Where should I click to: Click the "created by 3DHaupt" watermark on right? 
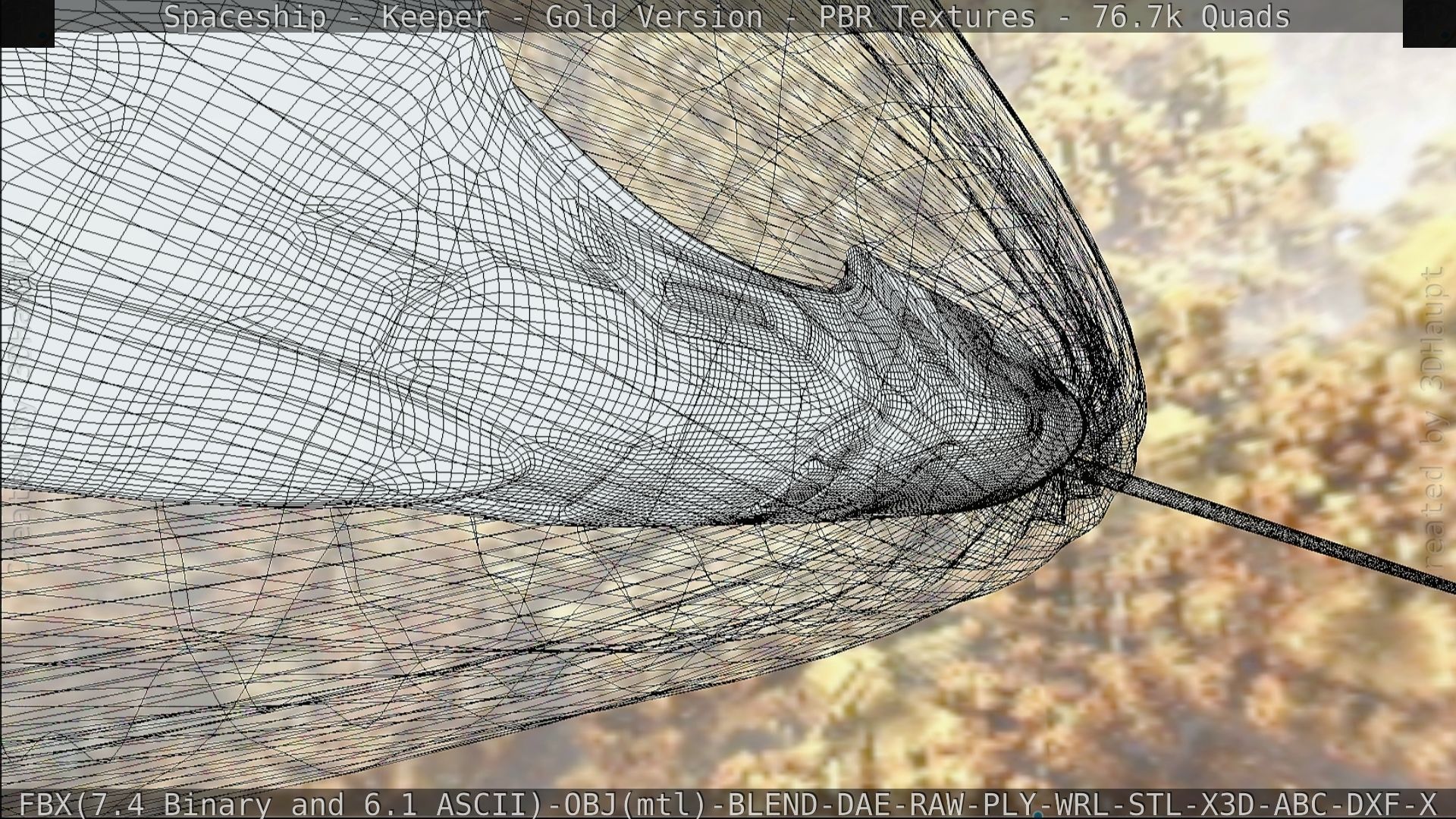point(1432,417)
